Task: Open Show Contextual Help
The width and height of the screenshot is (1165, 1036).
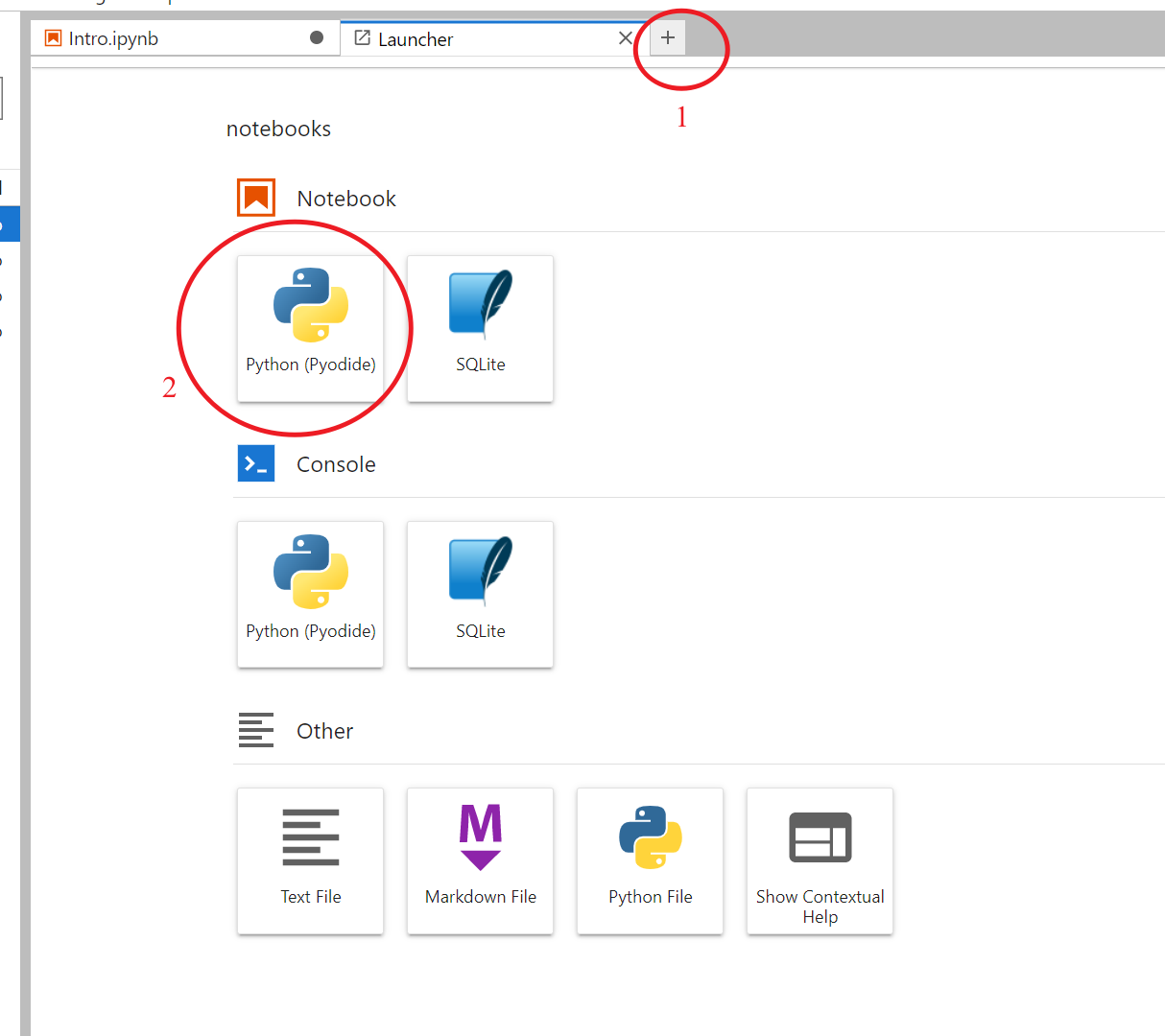Action: coord(820,861)
